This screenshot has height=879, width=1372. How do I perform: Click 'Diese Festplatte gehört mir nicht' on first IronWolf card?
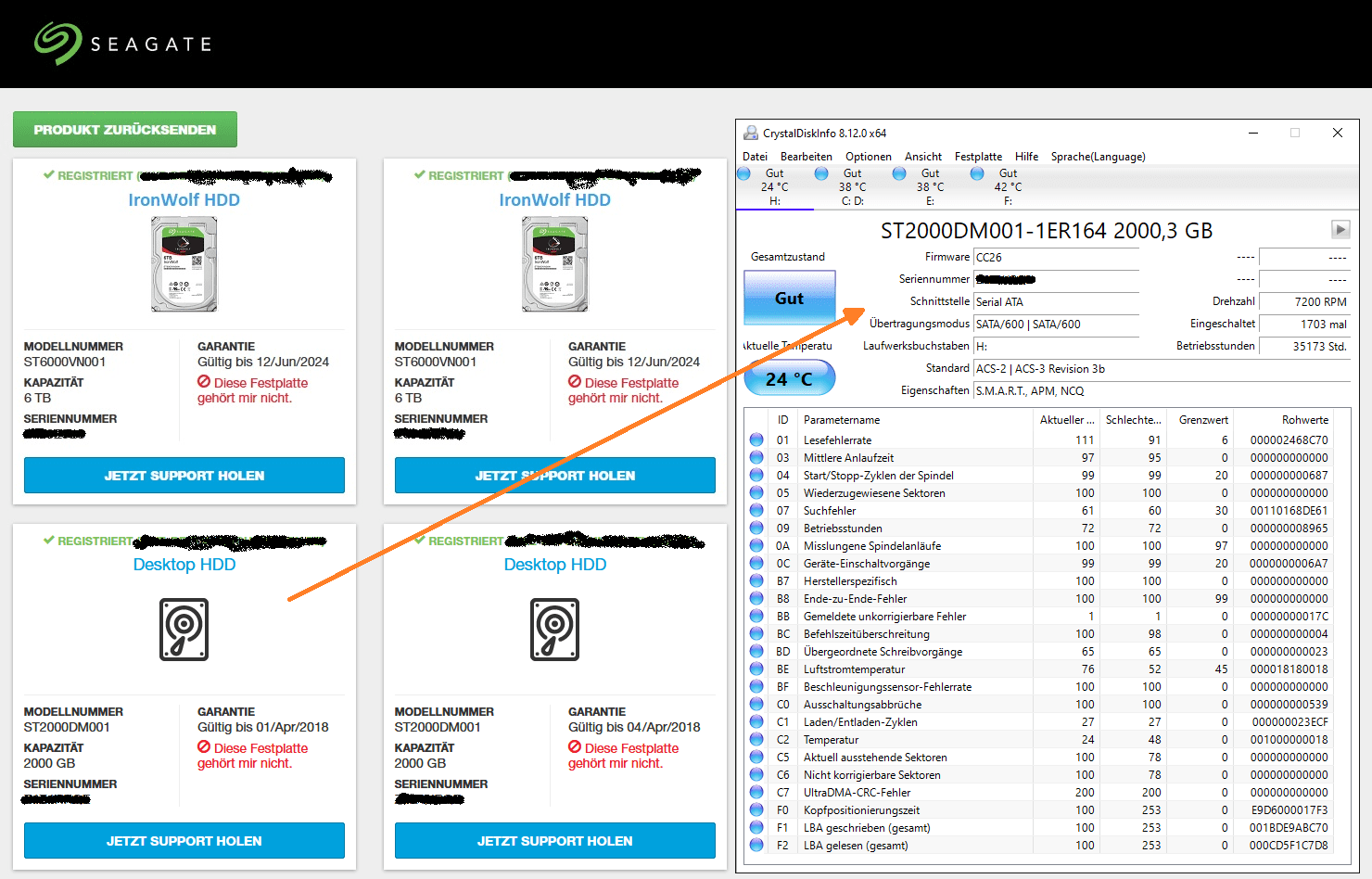252,390
